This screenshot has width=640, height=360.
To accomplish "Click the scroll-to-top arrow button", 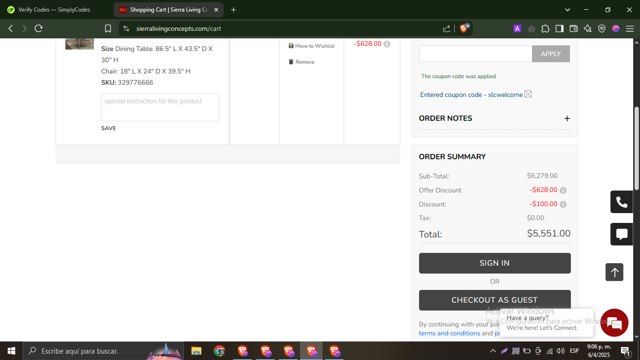I will point(614,272).
